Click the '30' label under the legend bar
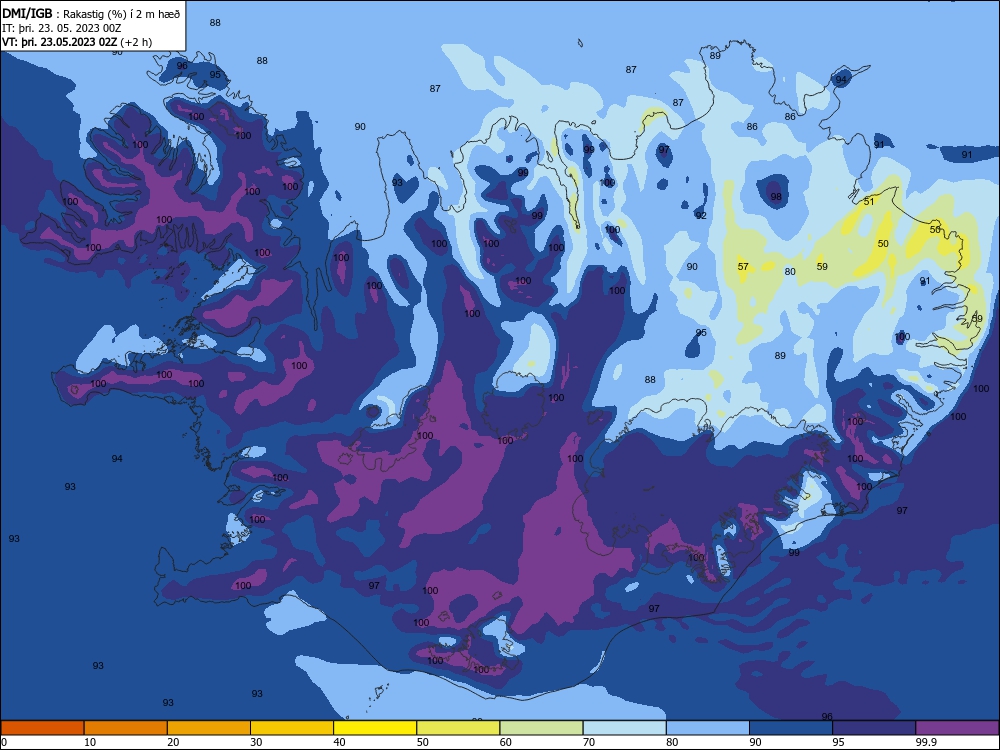1000x750 pixels. (x=256, y=742)
